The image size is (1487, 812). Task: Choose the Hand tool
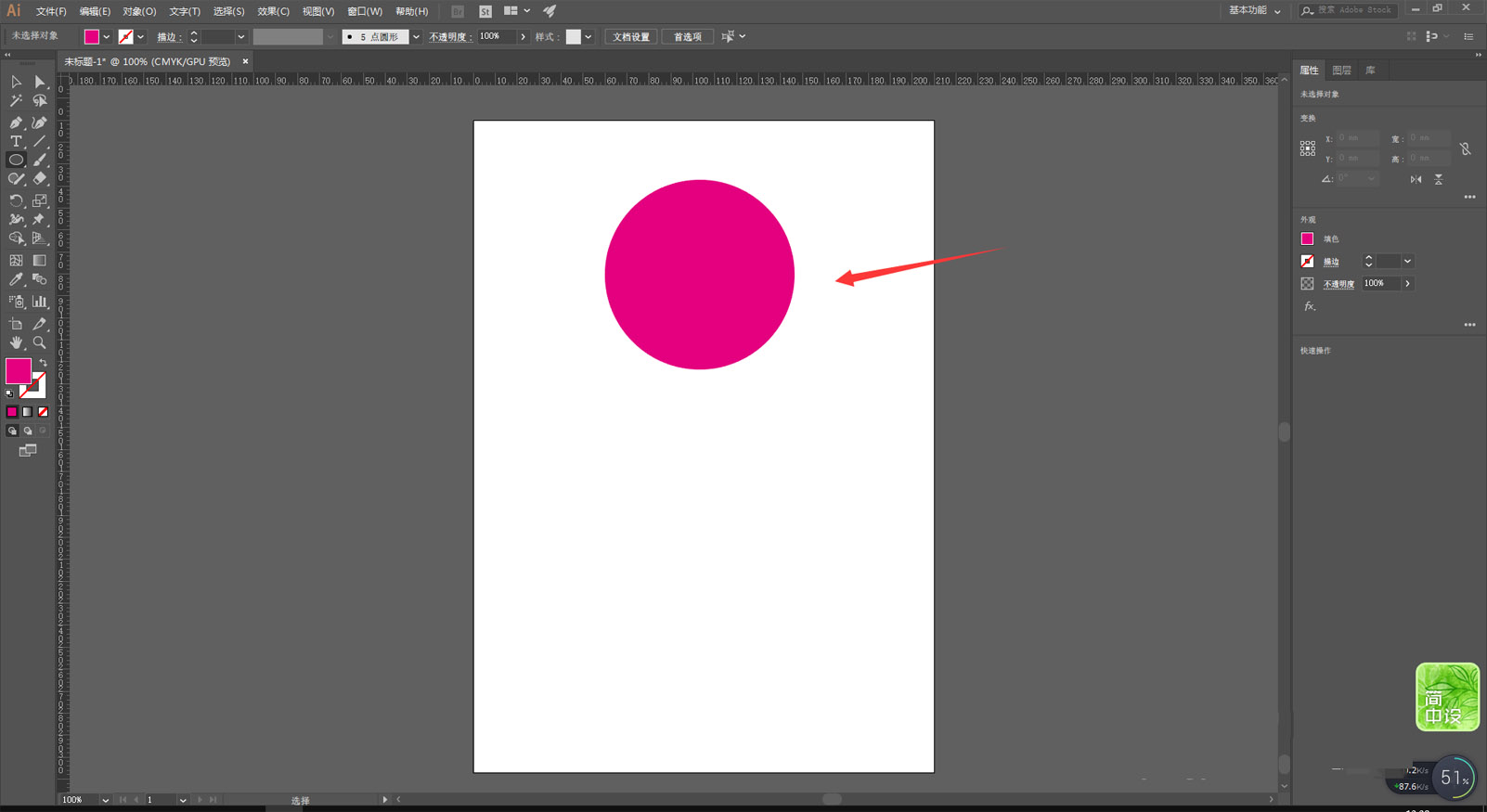pos(16,342)
